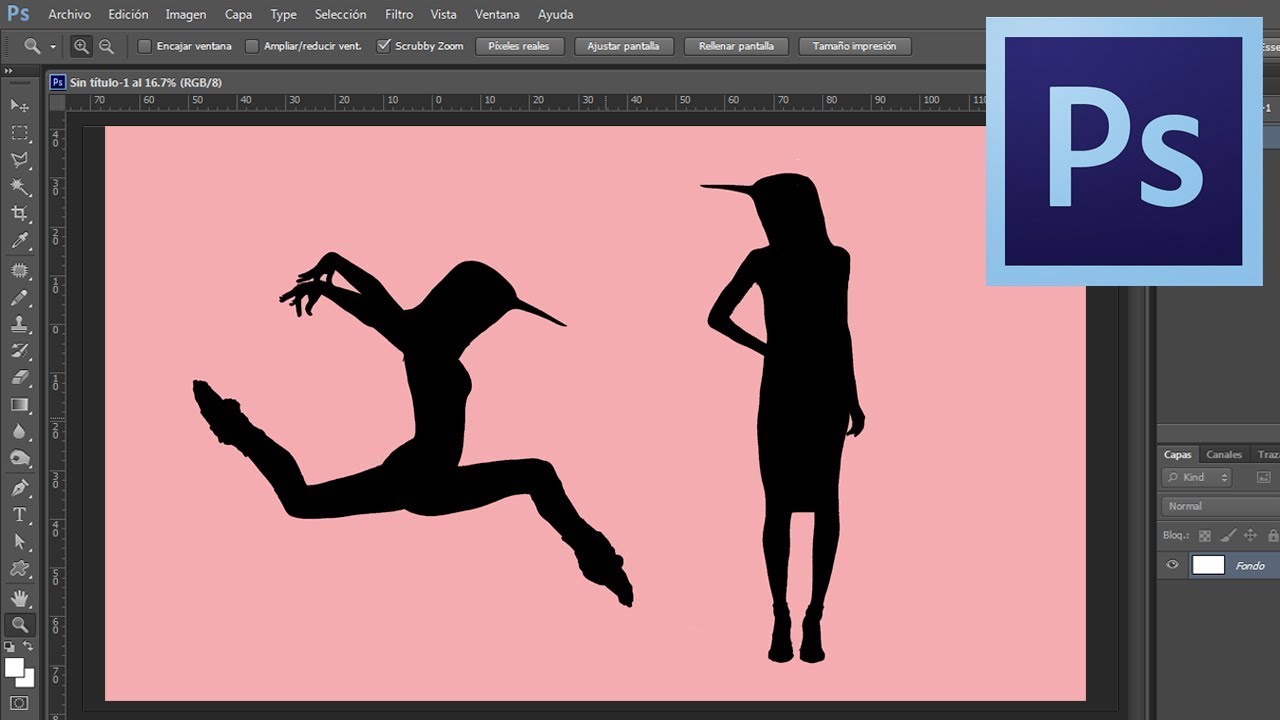Image resolution: width=1280 pixels, height=720 pixels.
Task: Disable the Scrubby Zoom checkbox
Action: coord(383,46)
